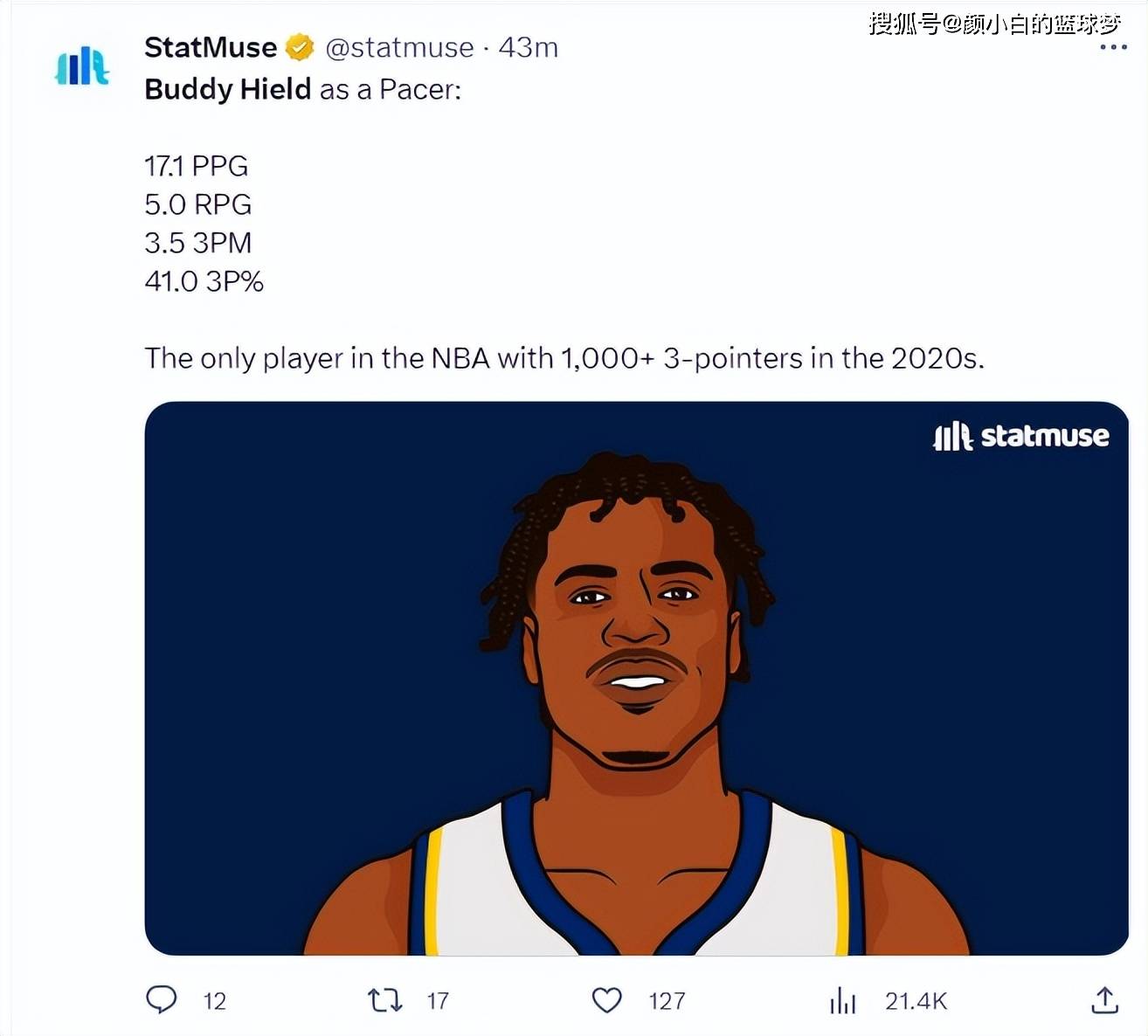Like the post with heart icon

(x=607, y=999)
